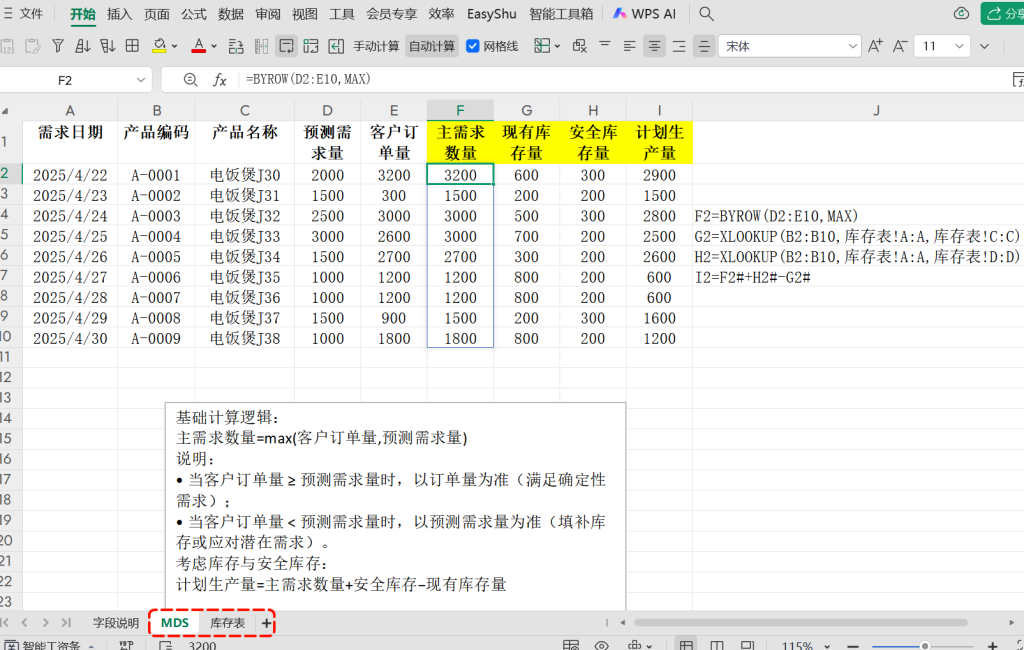Click the cloud sync icon
Viewport: 1024px width, 650px height.
(x=961, y=13)
